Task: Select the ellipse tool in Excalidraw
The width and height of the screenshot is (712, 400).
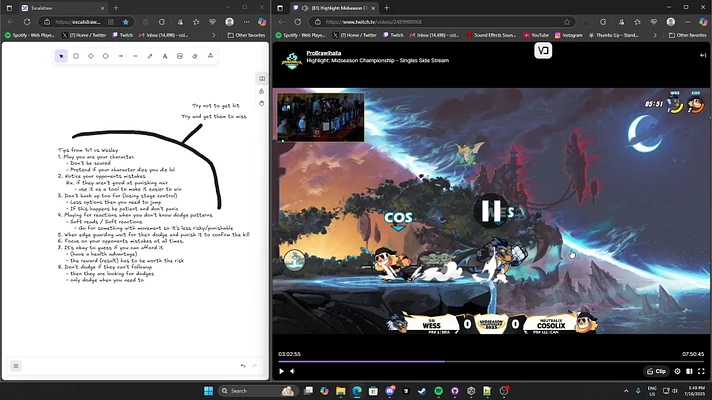Action: pyautogui.click(x=106, y=56)
